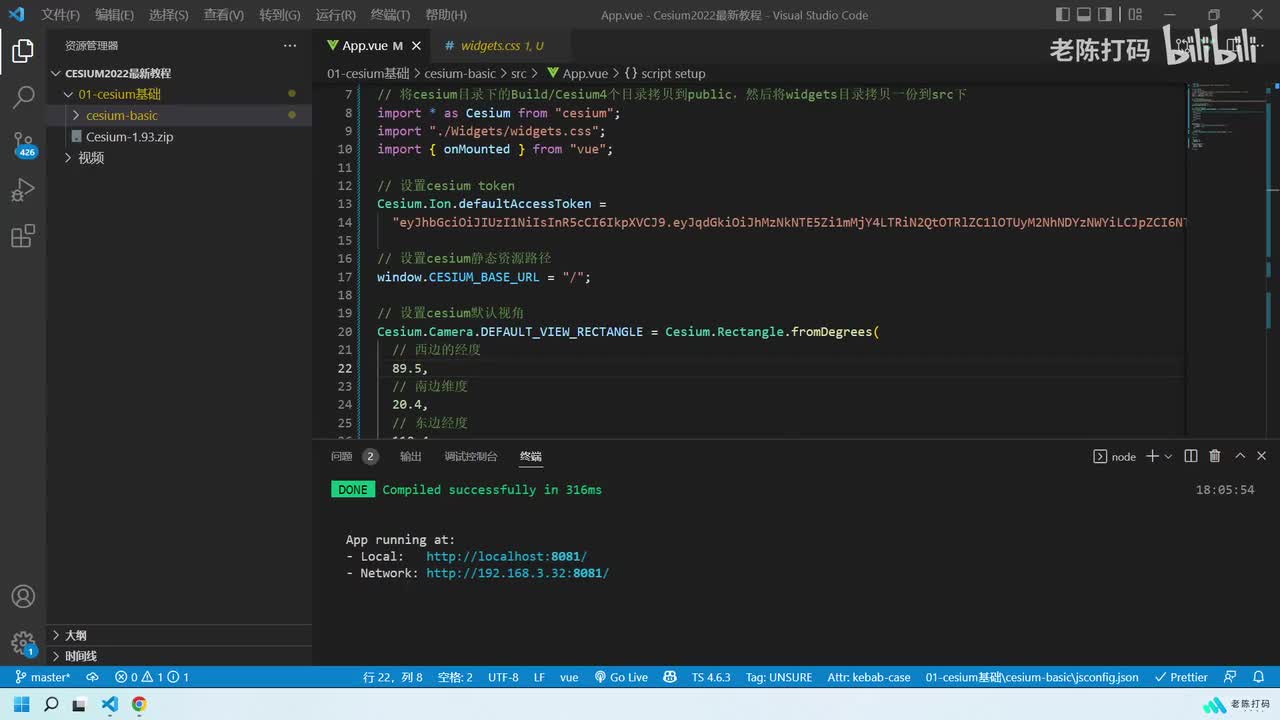Click the Accounts icon in activity bar
Image resolution: width=1280 pixels, height=720 pixels.
click(x=23, y=596)
